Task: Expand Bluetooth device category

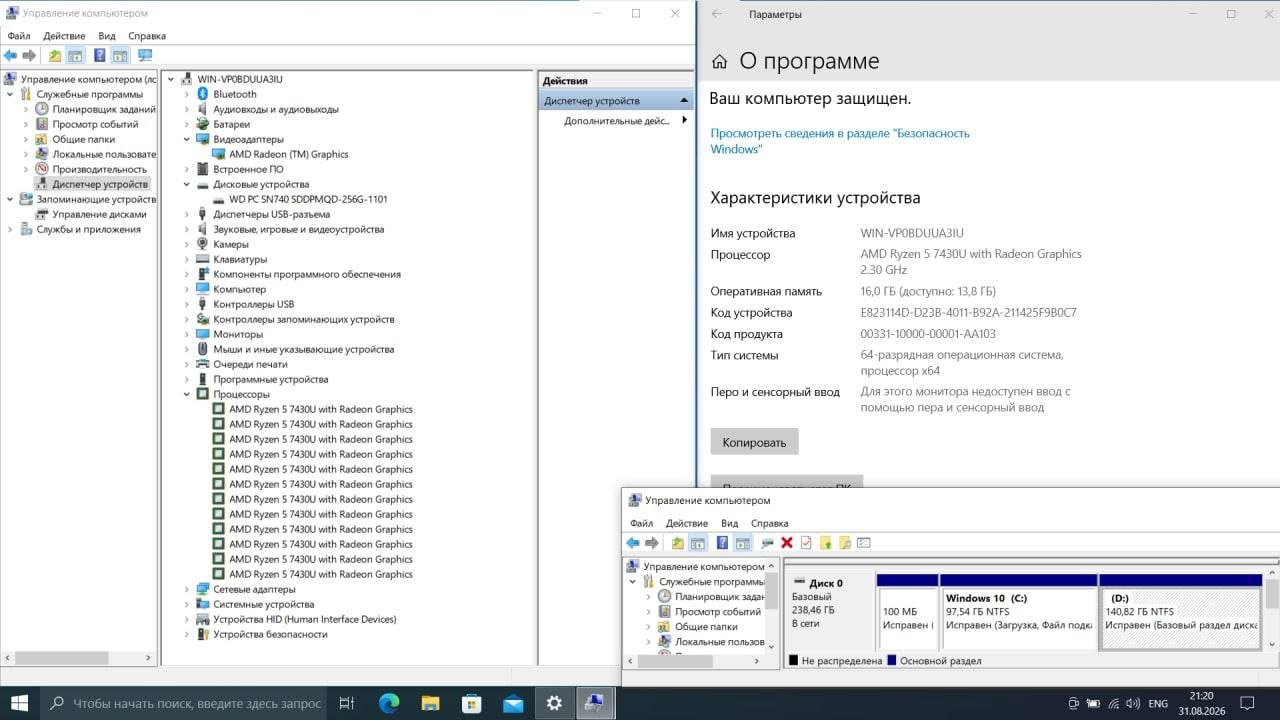Action: 187,94
